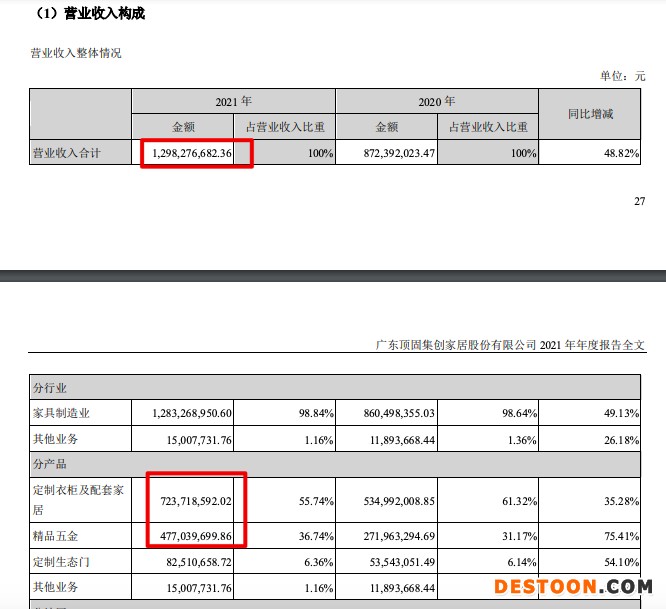Click the ratio 55.74%
This screenshot has width=666, height=609.
316,501
